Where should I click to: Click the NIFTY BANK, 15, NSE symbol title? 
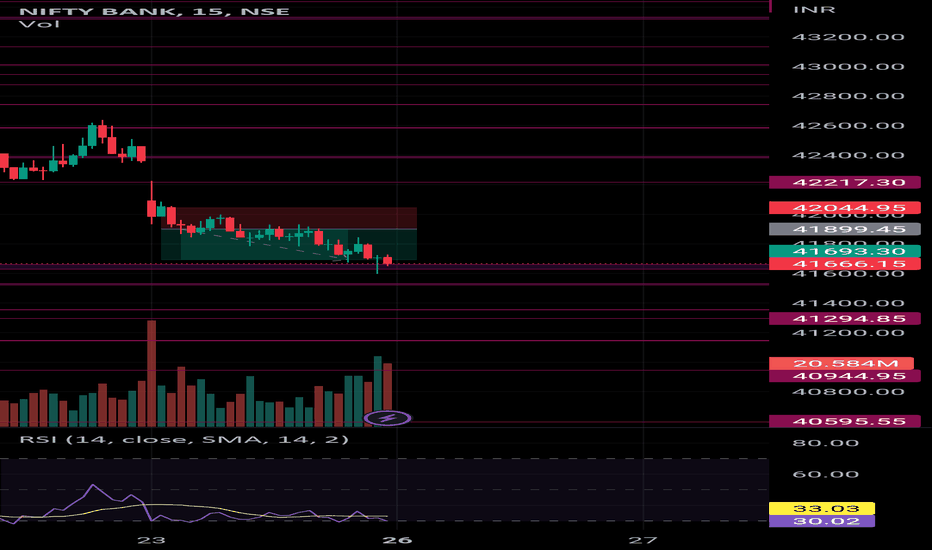(x=155, y=11)
